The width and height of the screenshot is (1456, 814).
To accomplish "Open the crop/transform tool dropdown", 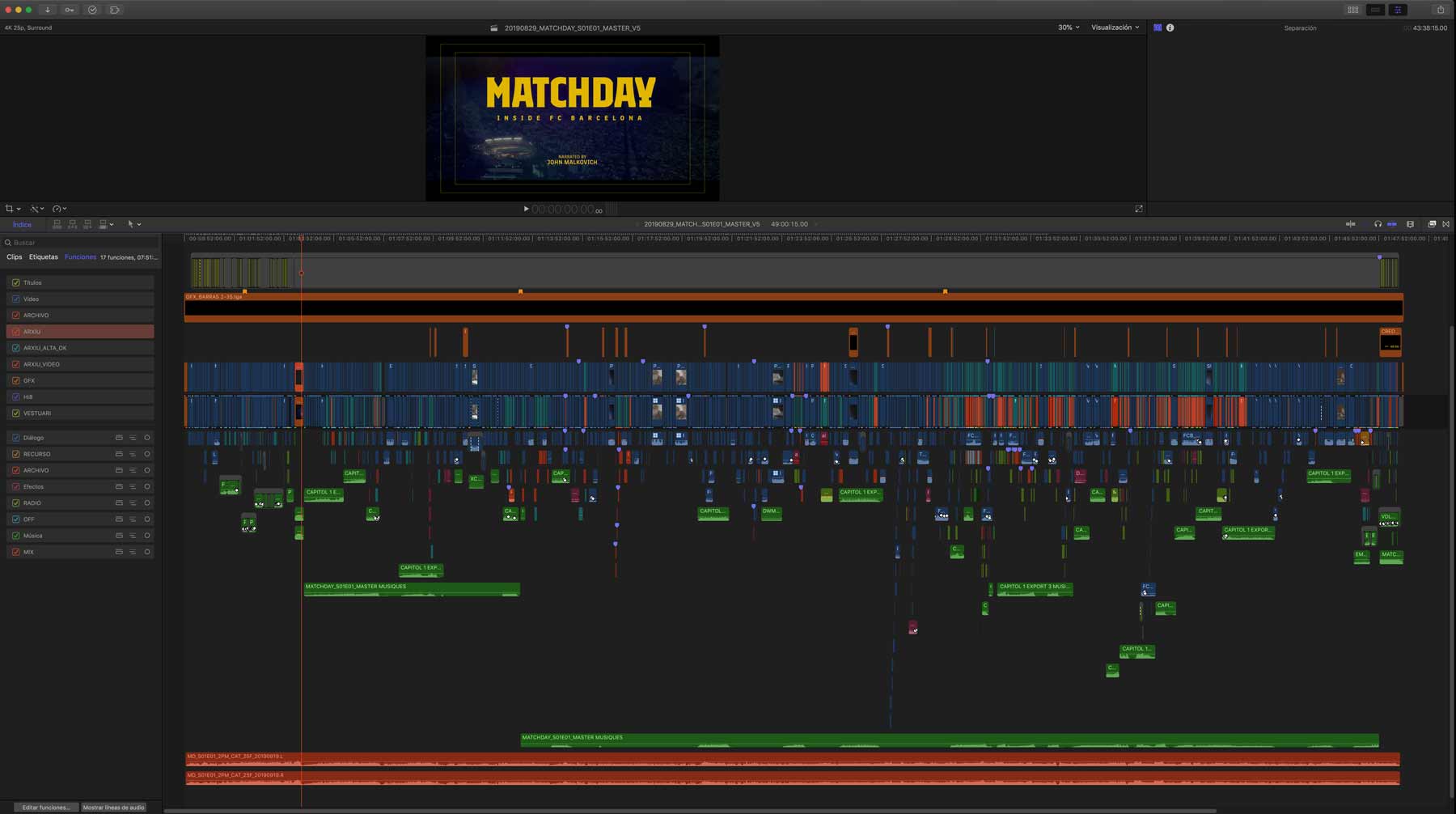I will [13, 209].
